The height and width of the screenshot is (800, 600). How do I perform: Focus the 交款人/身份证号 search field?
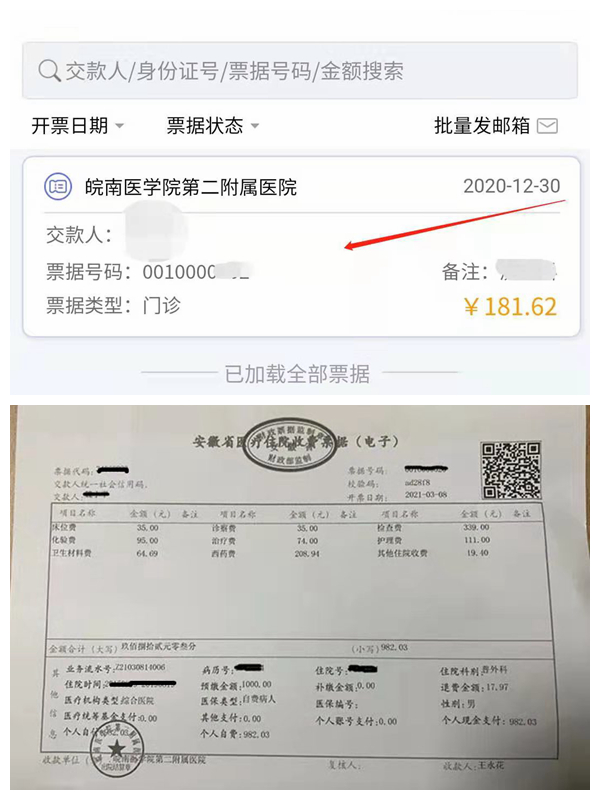(300, 70)
